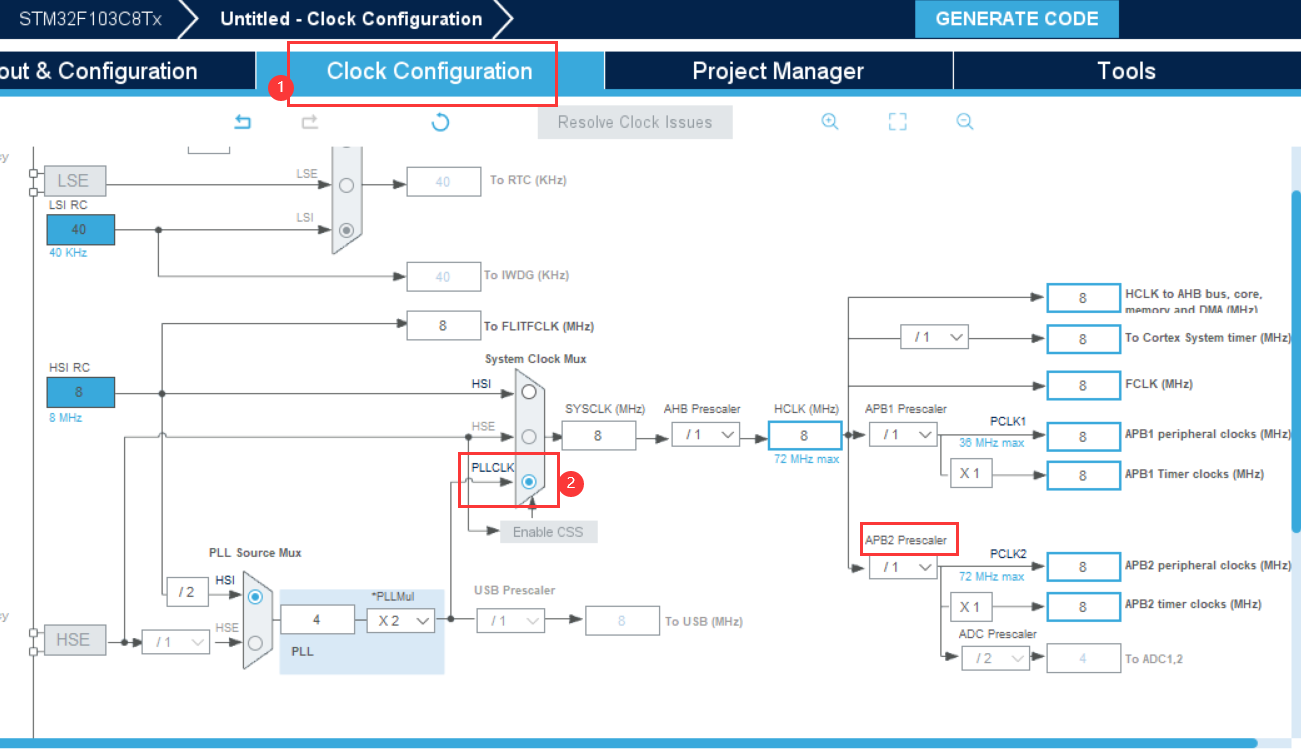Open the USB Prescaler dropdown
The height and width of the screenshot is (754, 1301).
point(510,620)
